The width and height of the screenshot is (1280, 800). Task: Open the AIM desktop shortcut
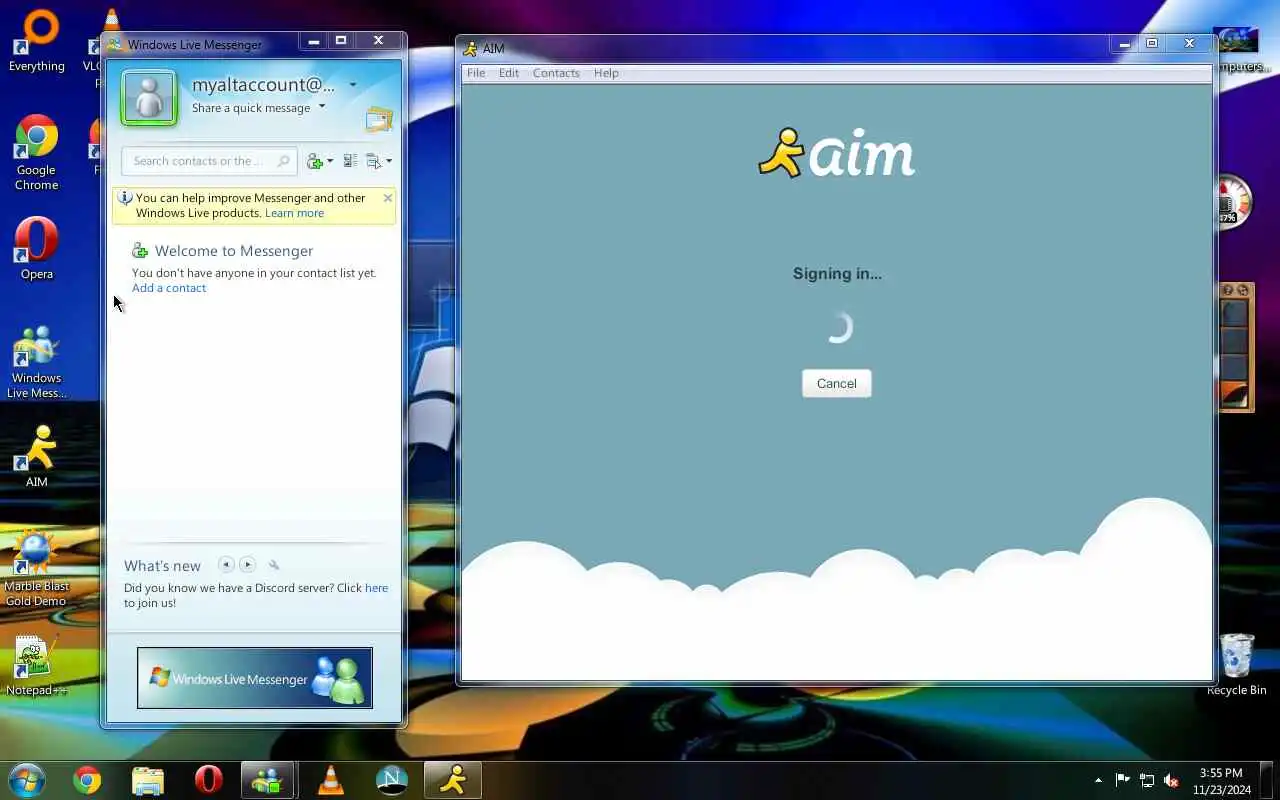point(37,456)
